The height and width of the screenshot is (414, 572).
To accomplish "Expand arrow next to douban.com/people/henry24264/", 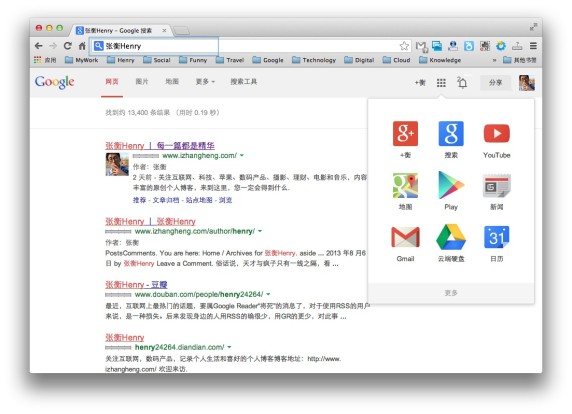I will [268, 294].
